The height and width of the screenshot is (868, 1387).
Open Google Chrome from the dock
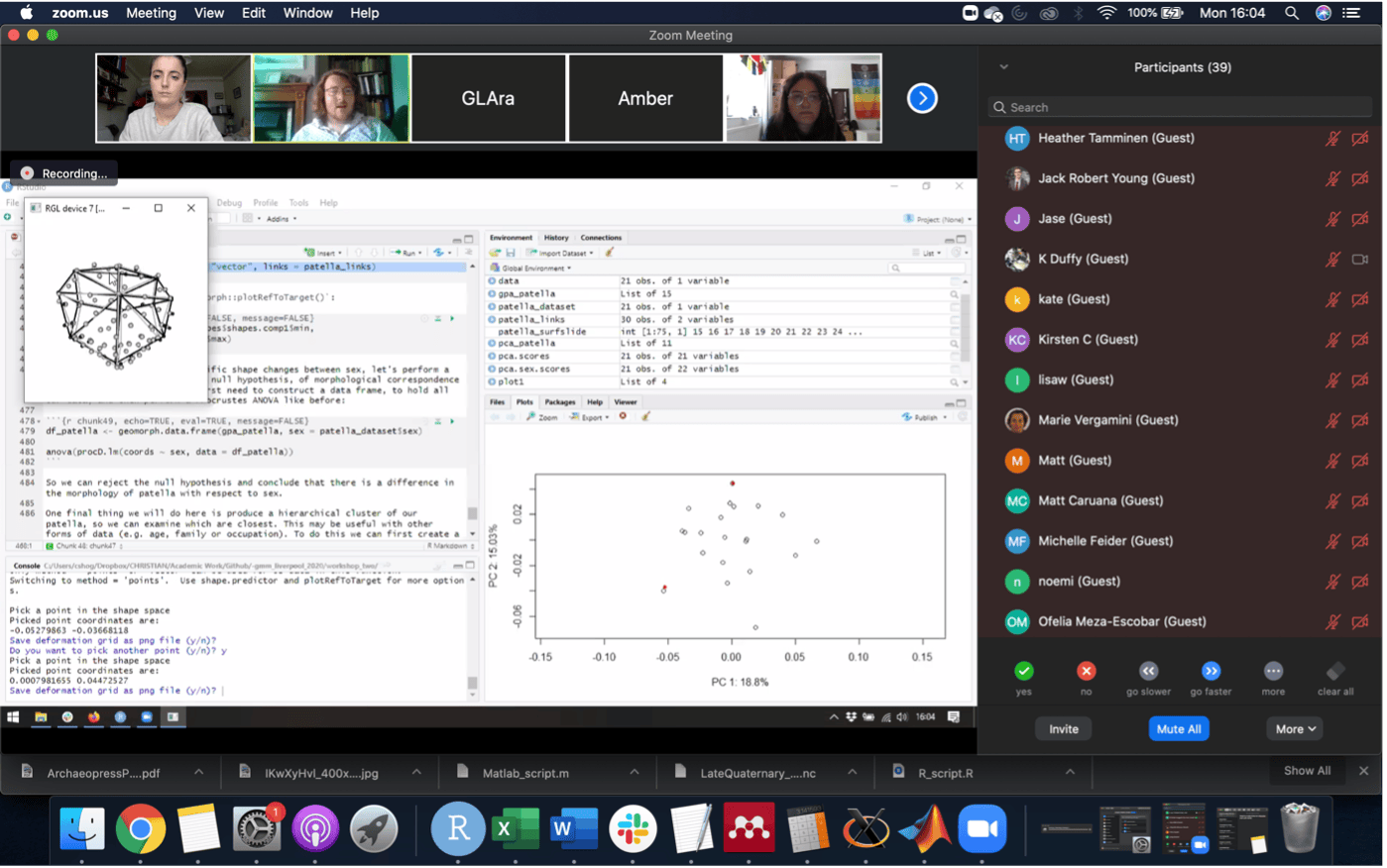click(141, 828)
